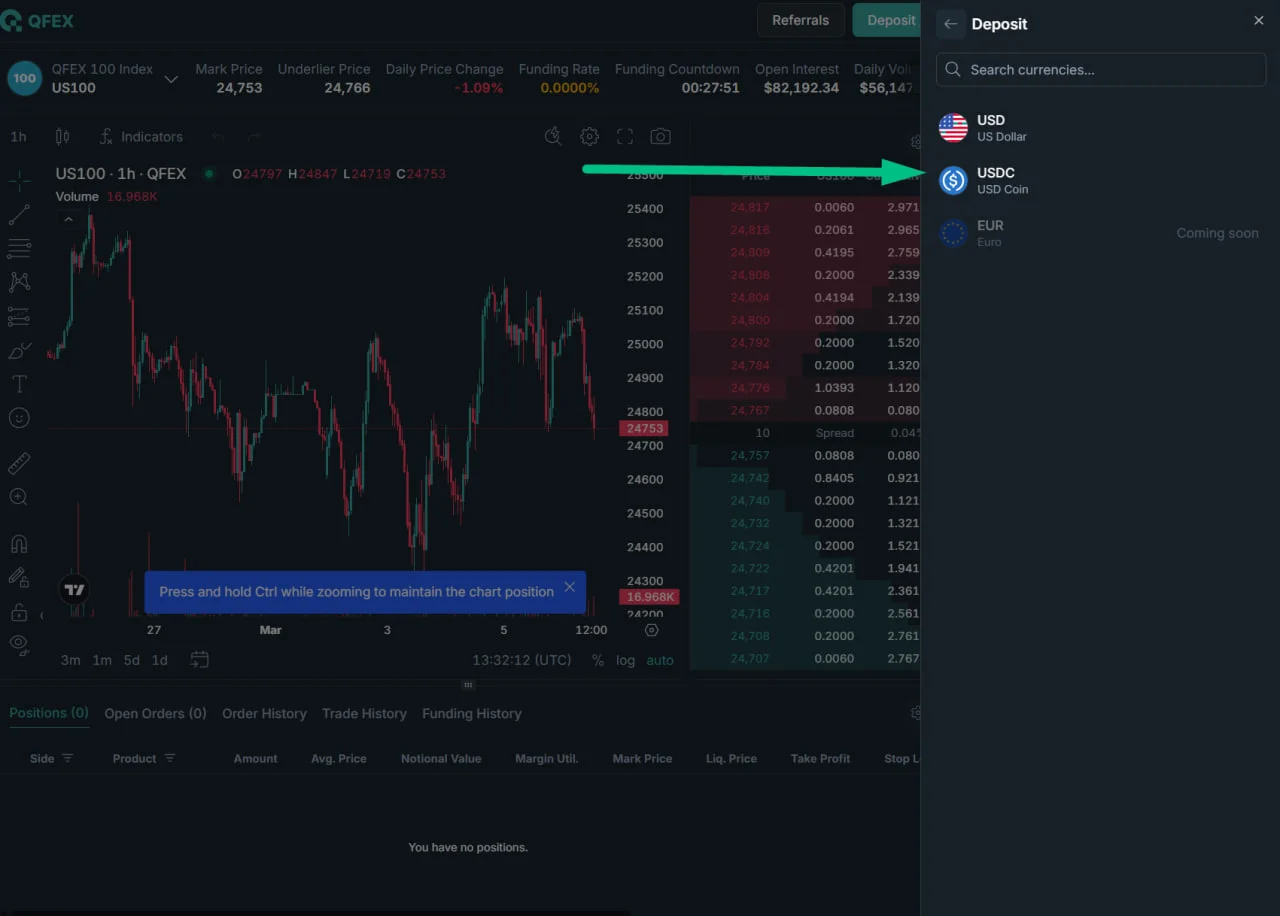Open the emoji icons tool
The image size is (1280, 916).
click(19, 418)
